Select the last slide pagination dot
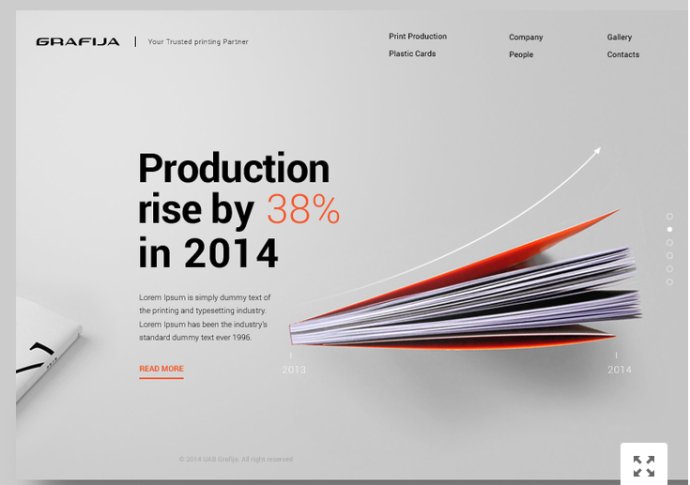Screen dimensions: 690x485 (670, 282)
